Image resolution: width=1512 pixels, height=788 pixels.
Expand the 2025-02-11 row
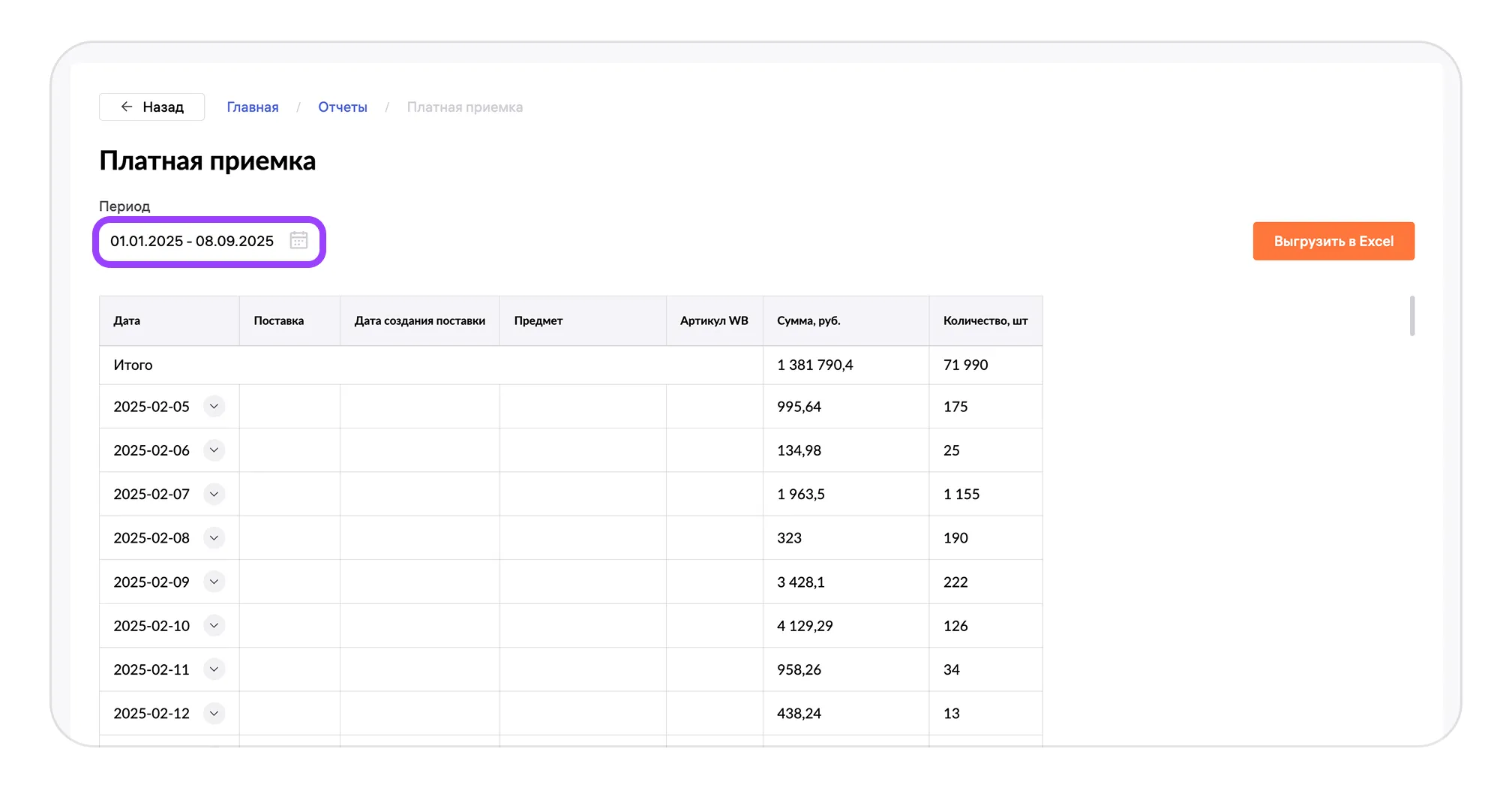pyautogui.click(x=214, y=669)
